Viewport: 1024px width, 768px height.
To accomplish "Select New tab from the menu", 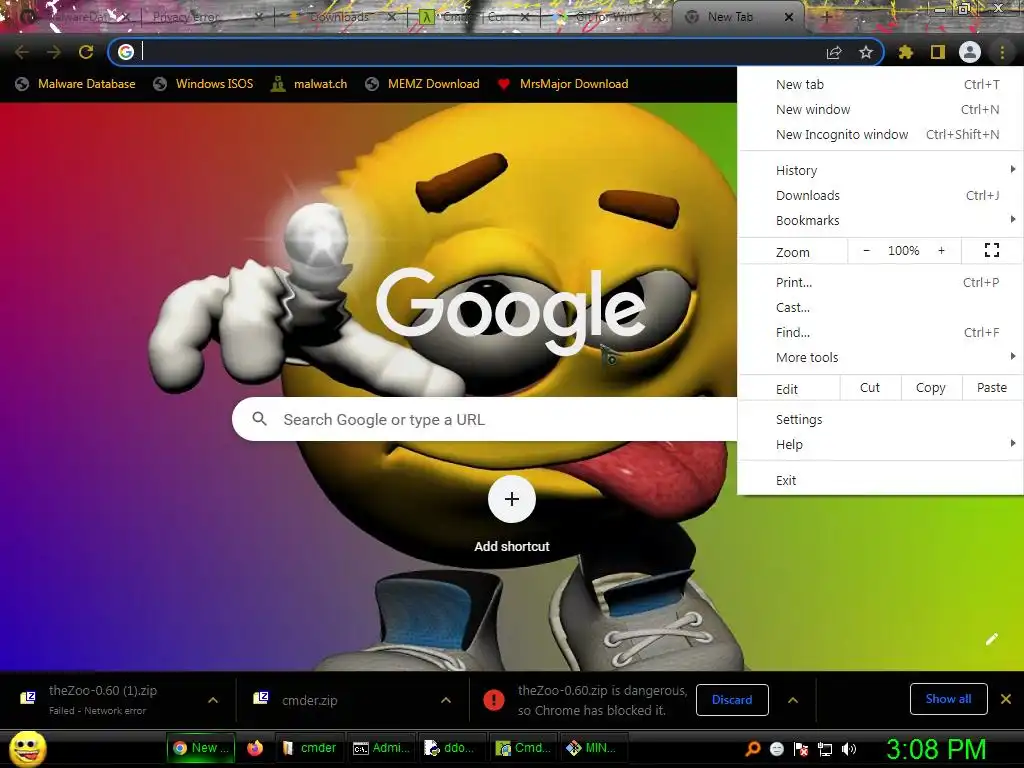I will [881, 84].
